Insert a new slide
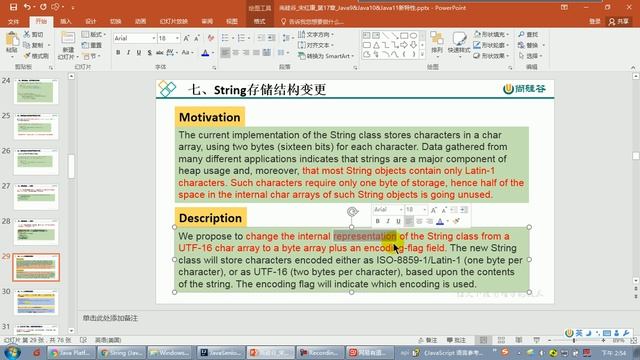The height and width of the screenshot is (360, 640). [67, 46]
